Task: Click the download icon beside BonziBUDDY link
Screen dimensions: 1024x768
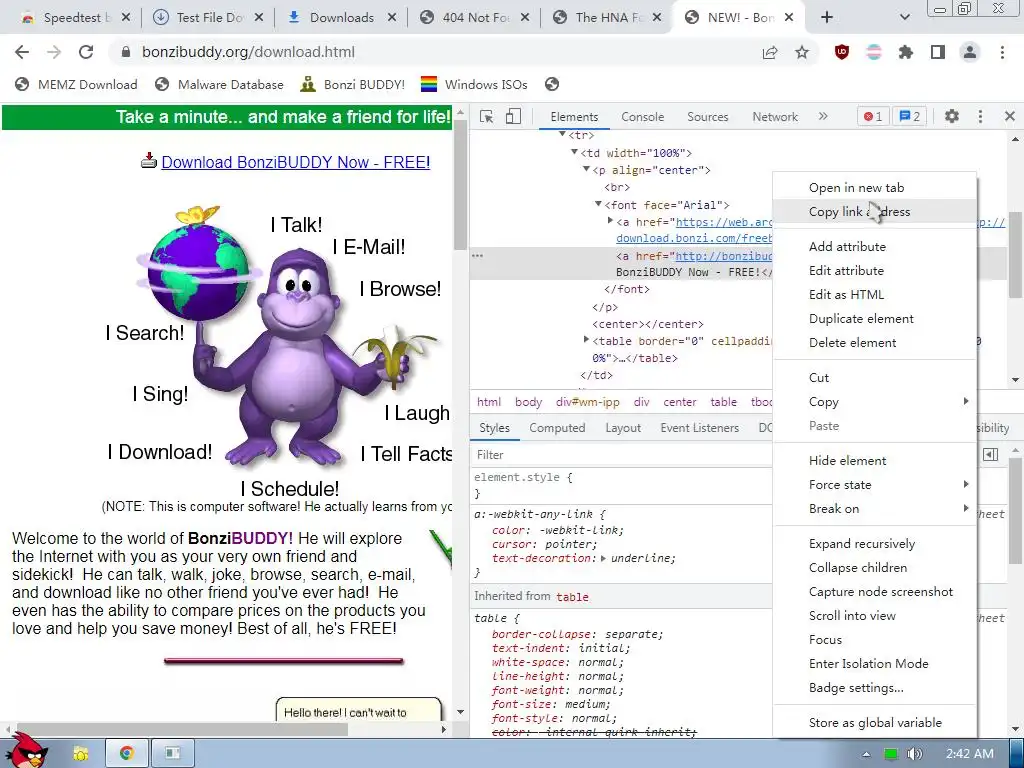Action: pos(149,161)
